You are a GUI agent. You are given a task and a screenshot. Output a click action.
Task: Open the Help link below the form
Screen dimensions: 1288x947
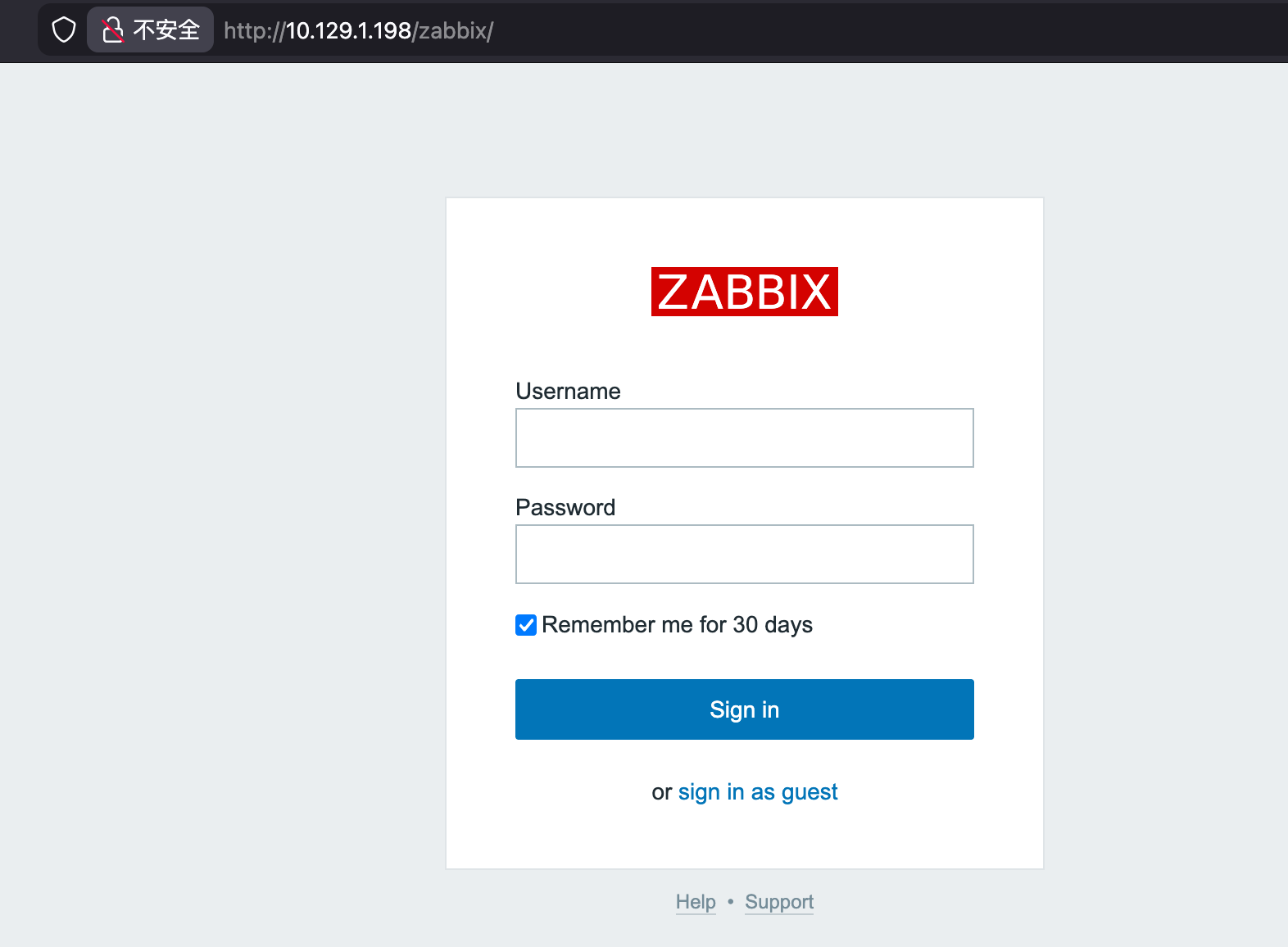click(696, 902)
